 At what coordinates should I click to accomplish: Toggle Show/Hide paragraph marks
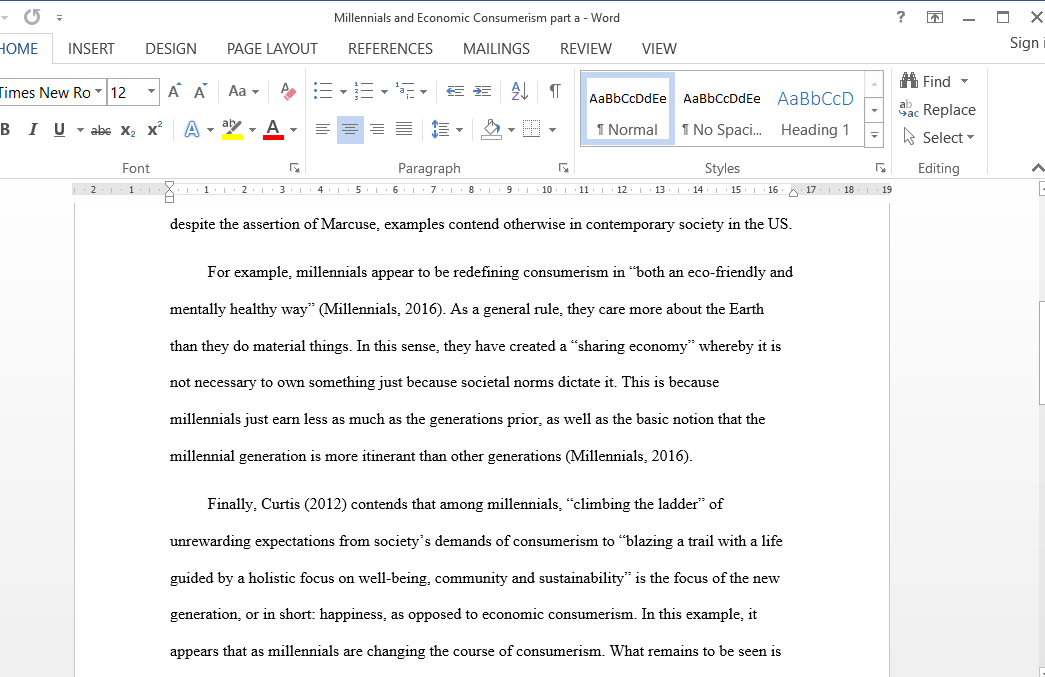click(554, 91)
